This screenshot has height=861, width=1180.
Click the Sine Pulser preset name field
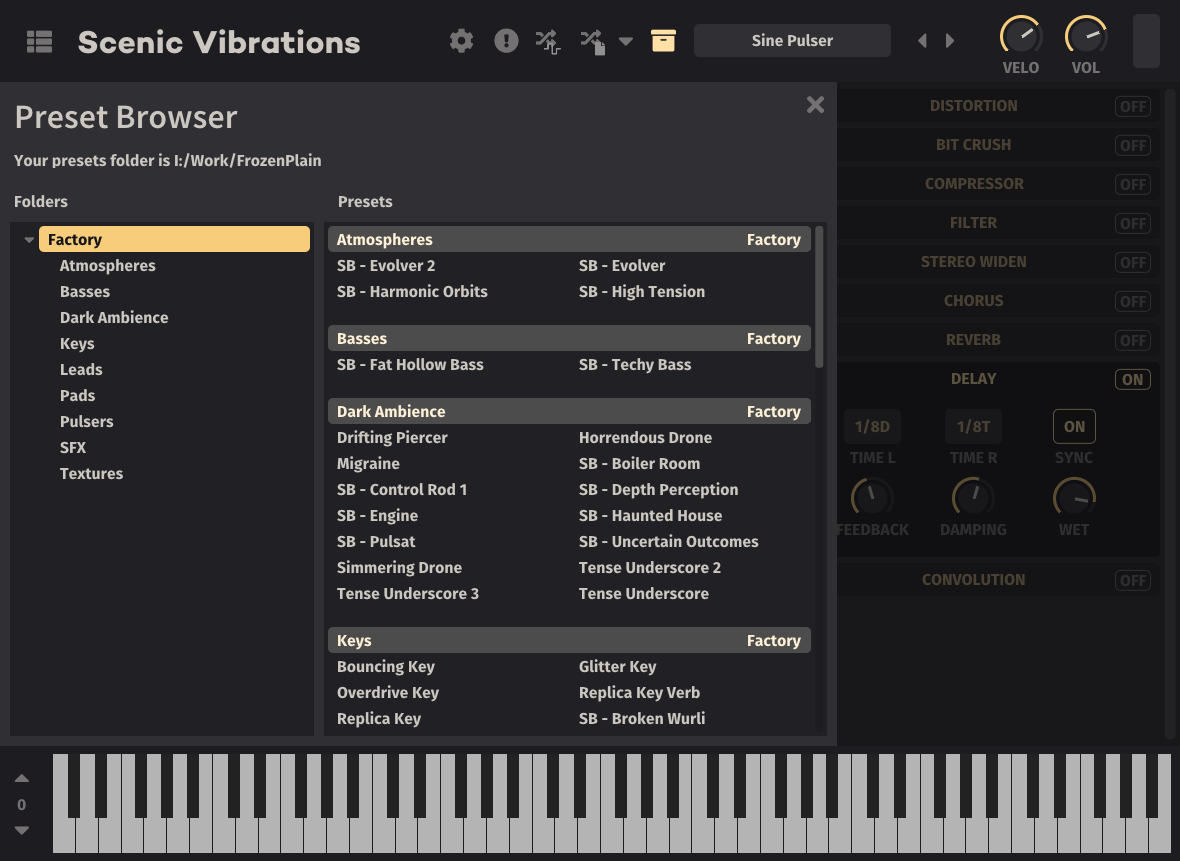pyautogui.click(x=792, y=40)
